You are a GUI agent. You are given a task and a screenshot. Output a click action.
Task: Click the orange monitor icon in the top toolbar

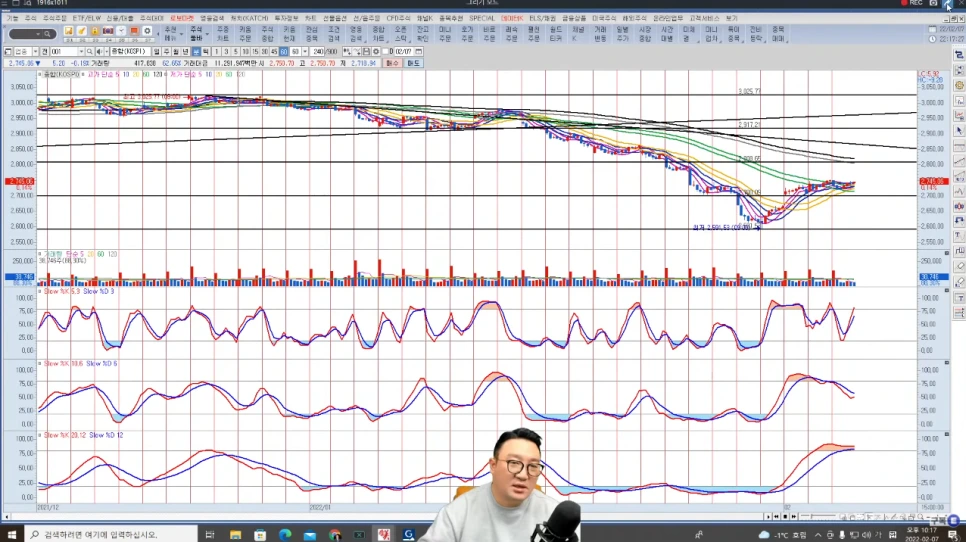pyautogui.click(x=134, y=31)
